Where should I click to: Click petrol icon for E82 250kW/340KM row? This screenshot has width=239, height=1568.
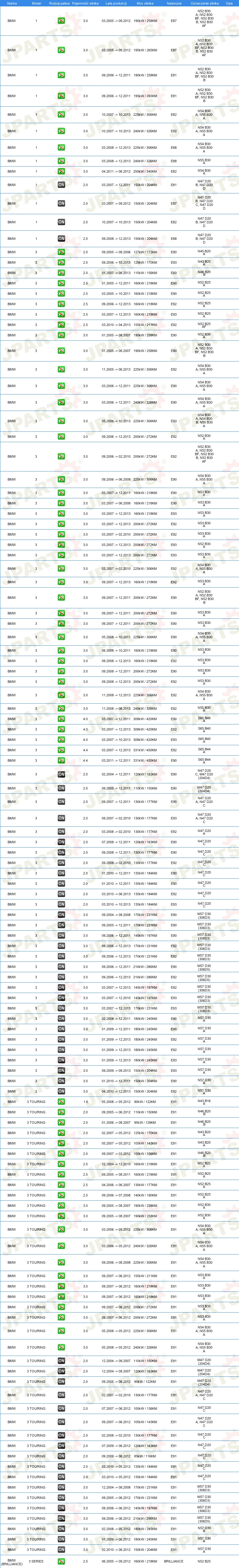point(61,172)
